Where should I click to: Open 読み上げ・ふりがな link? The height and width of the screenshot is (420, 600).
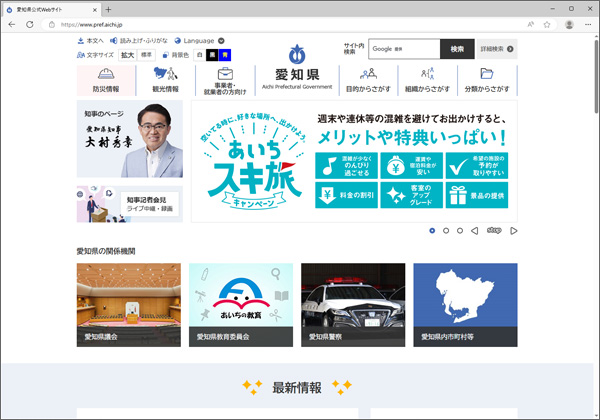(139, 41)
